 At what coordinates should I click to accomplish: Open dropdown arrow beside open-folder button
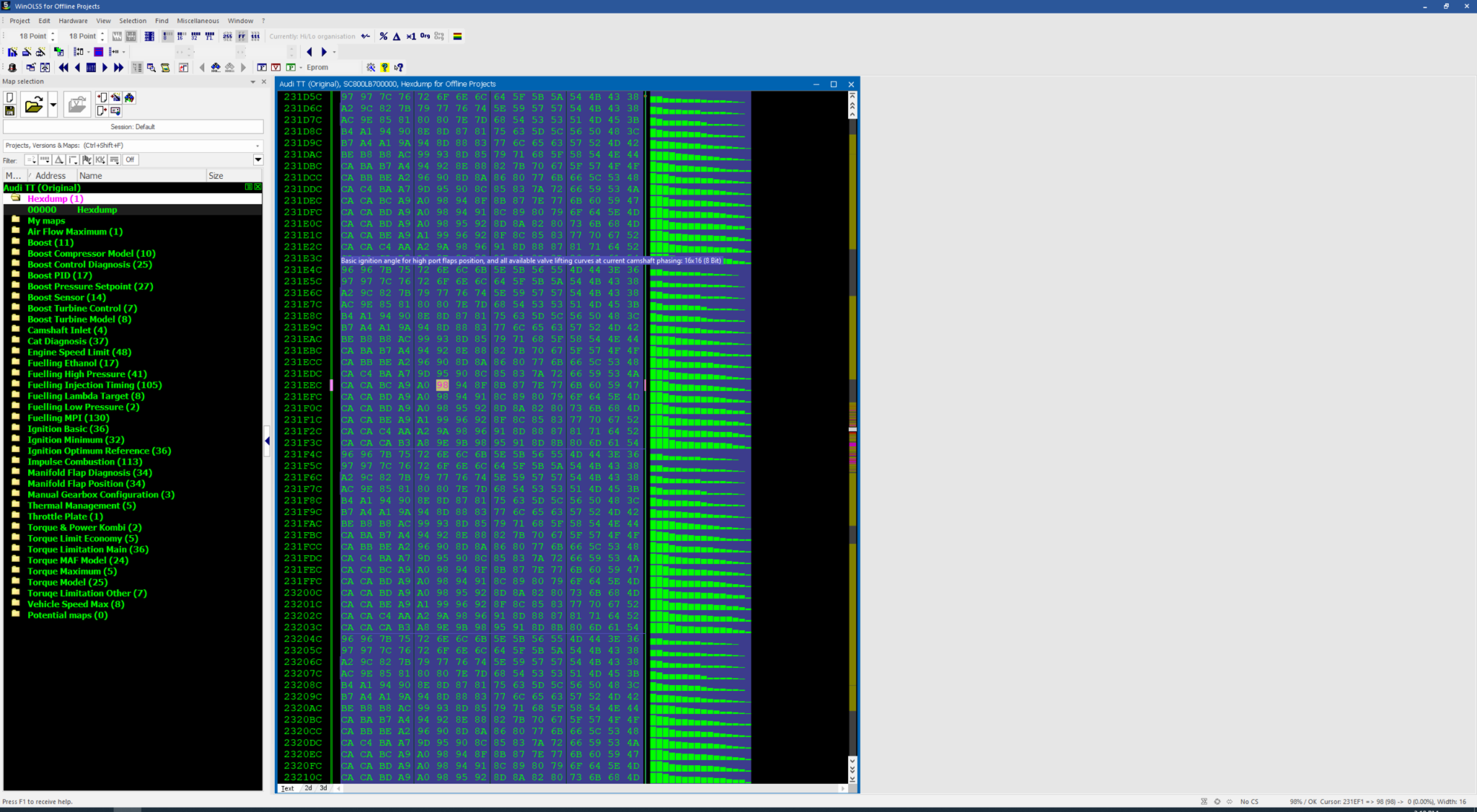tap(53, 105)
